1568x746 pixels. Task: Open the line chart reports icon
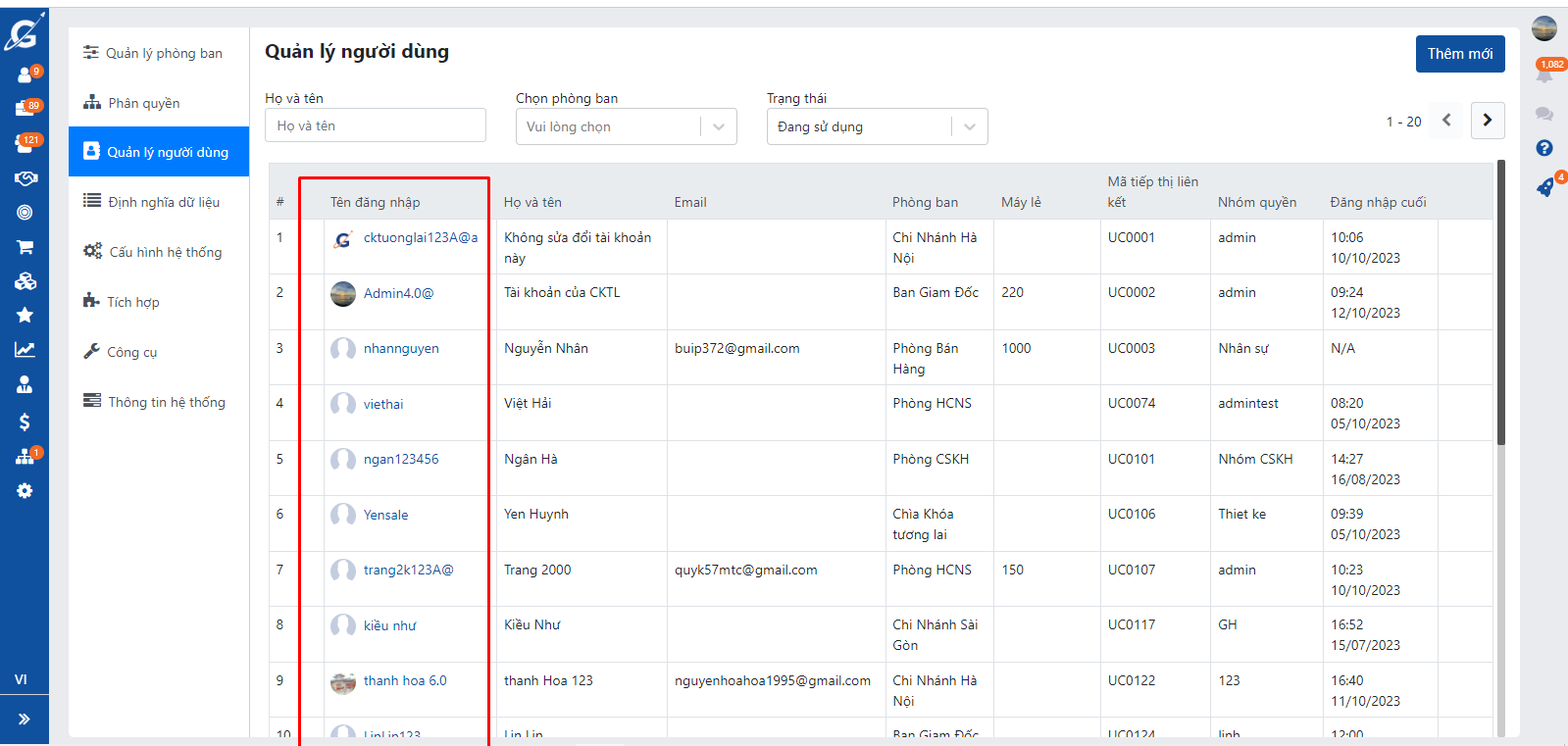point(25,349)
